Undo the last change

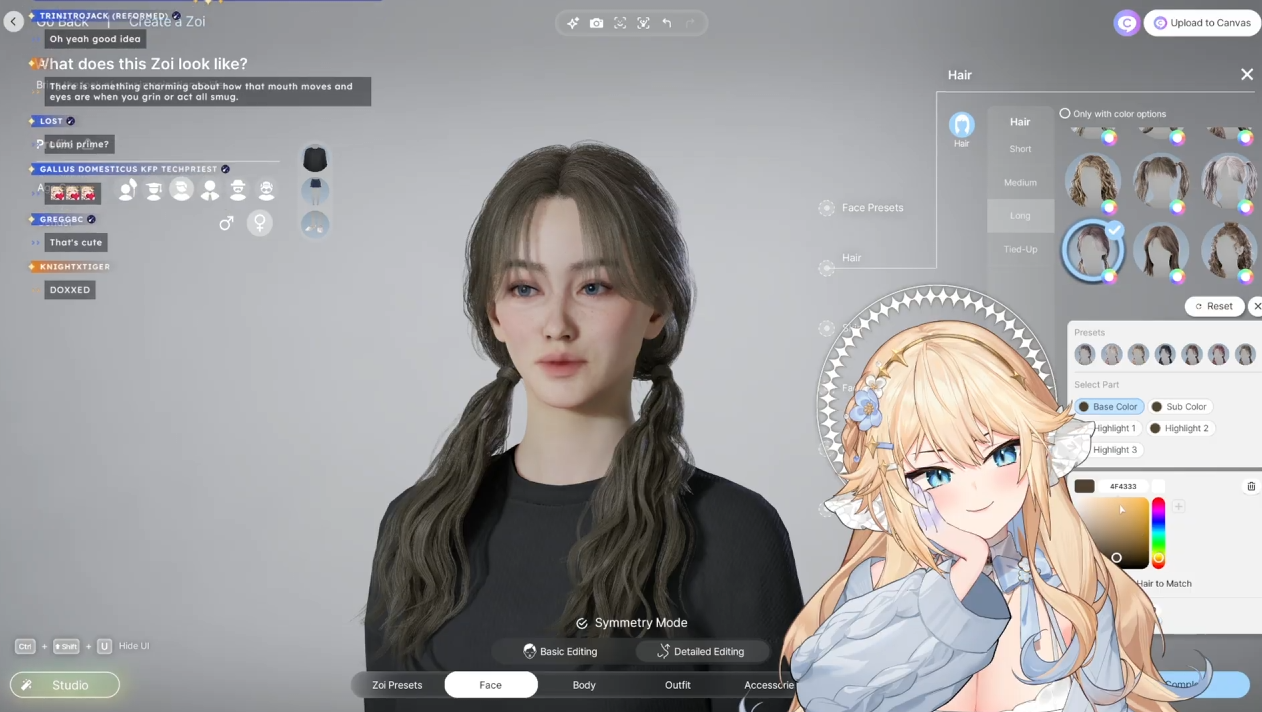[x=667, y=23]
